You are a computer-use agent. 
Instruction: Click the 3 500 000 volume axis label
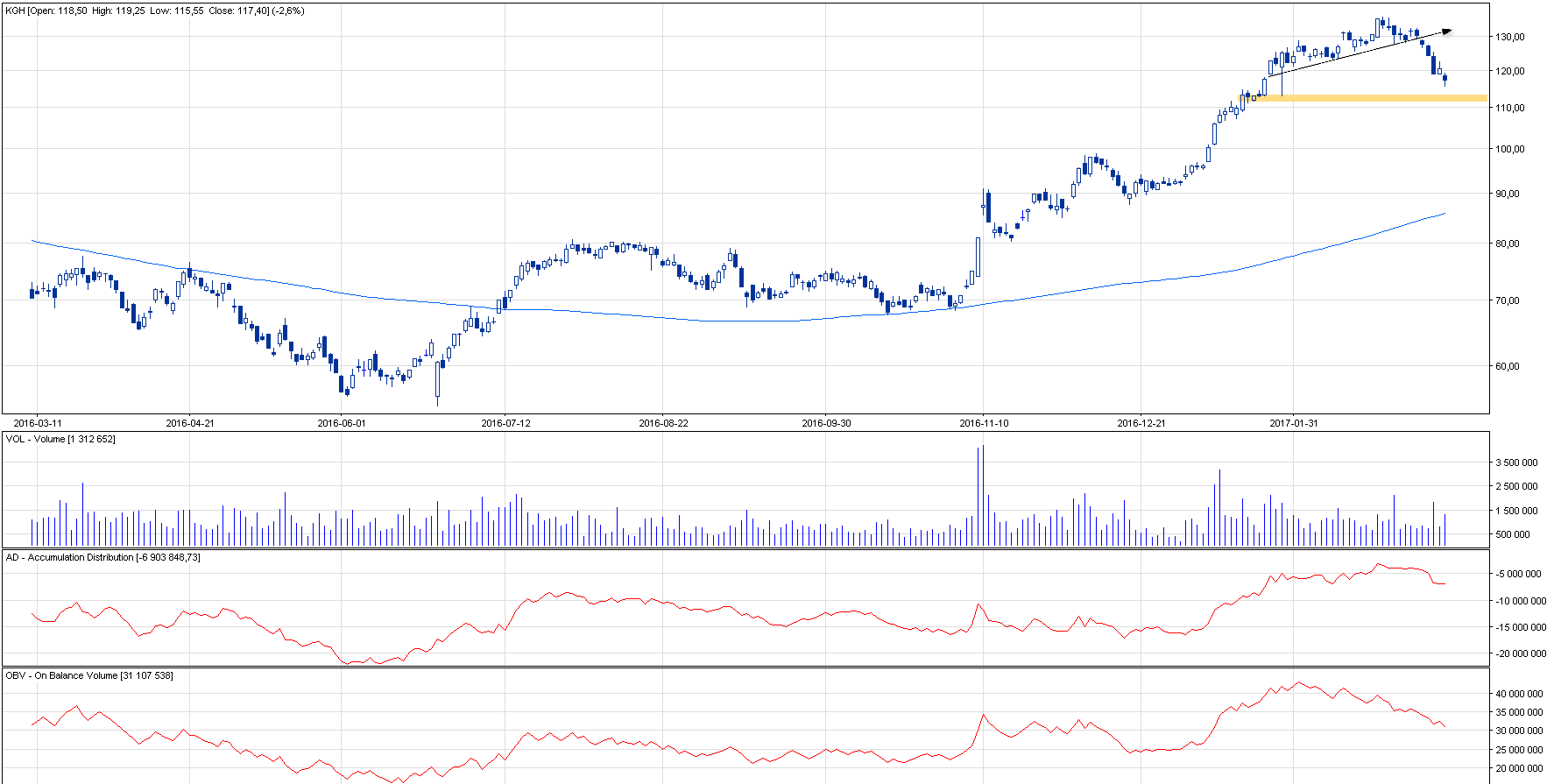click(x=1515, y=463)
